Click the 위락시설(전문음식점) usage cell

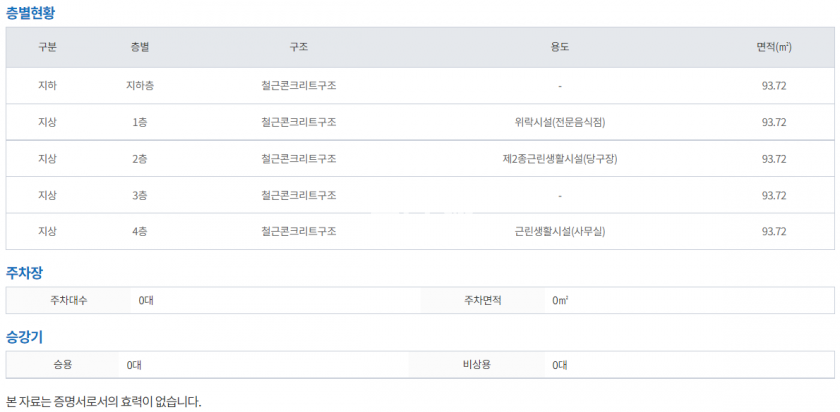559,122
